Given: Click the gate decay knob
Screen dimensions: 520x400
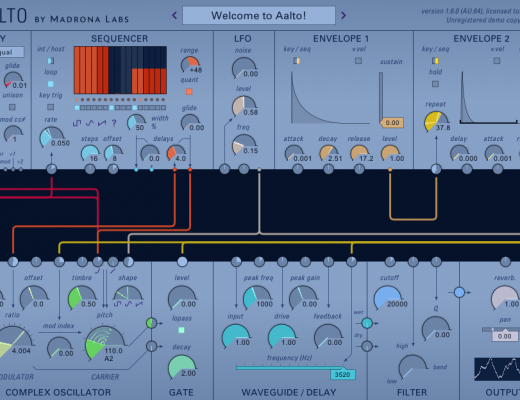Looking at the screenshot, I should (182, 367).
